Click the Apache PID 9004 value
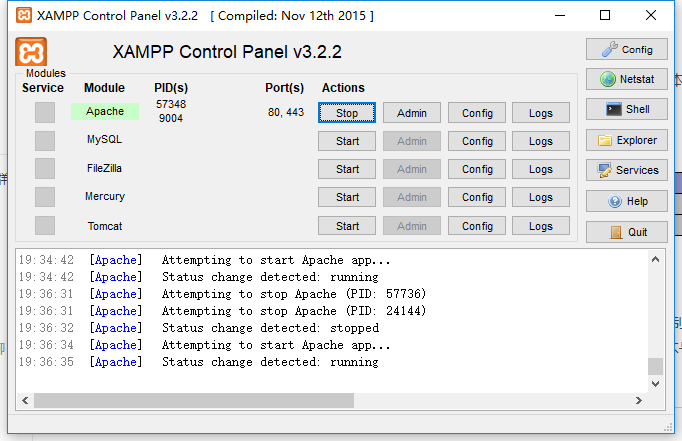Screen dimensions: 682x441 171,118
